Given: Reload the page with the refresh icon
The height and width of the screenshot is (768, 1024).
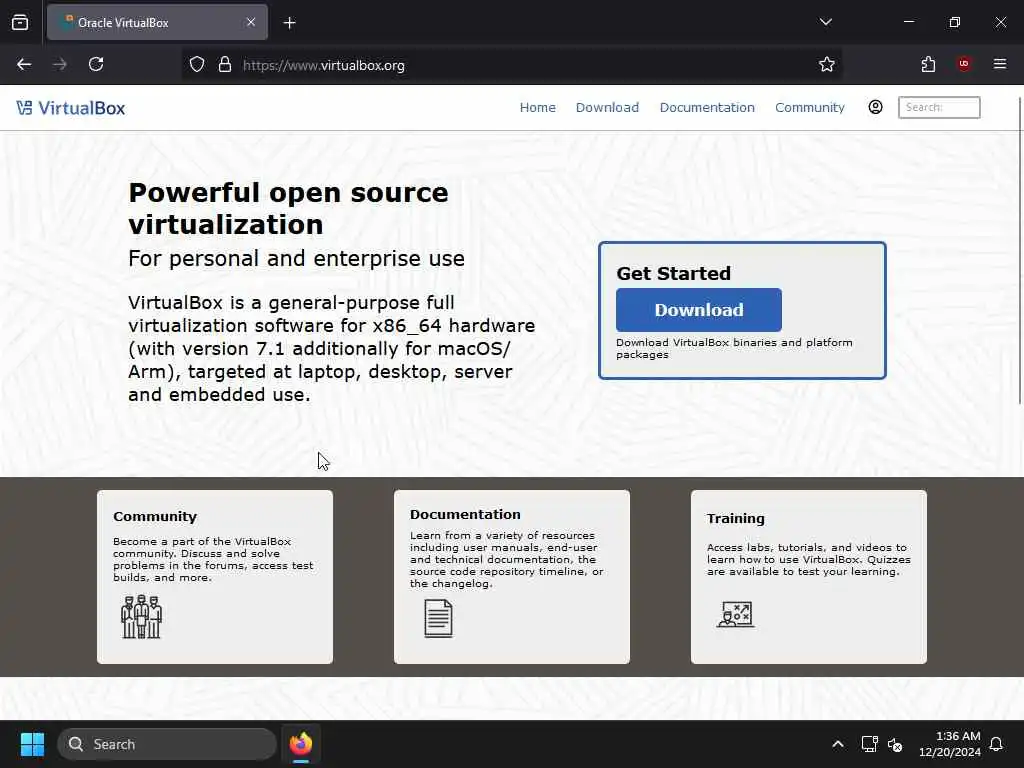Looking at the screenshot, I should pyautogui.click(x=96, y=64).
